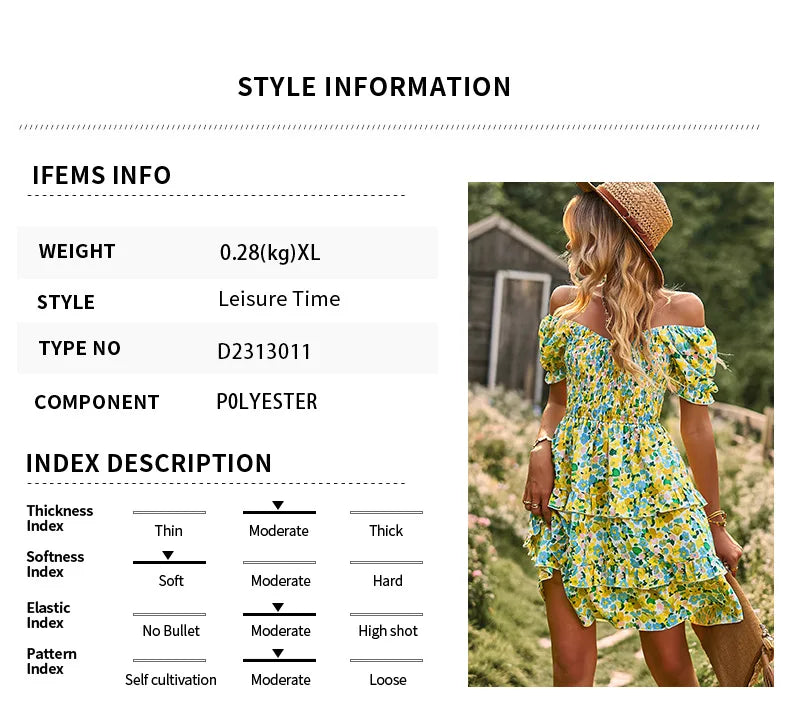The width and height of the screenshot is (790, 714).
Task: Click the bar above the Softness Moderate label
Action: 279,562
